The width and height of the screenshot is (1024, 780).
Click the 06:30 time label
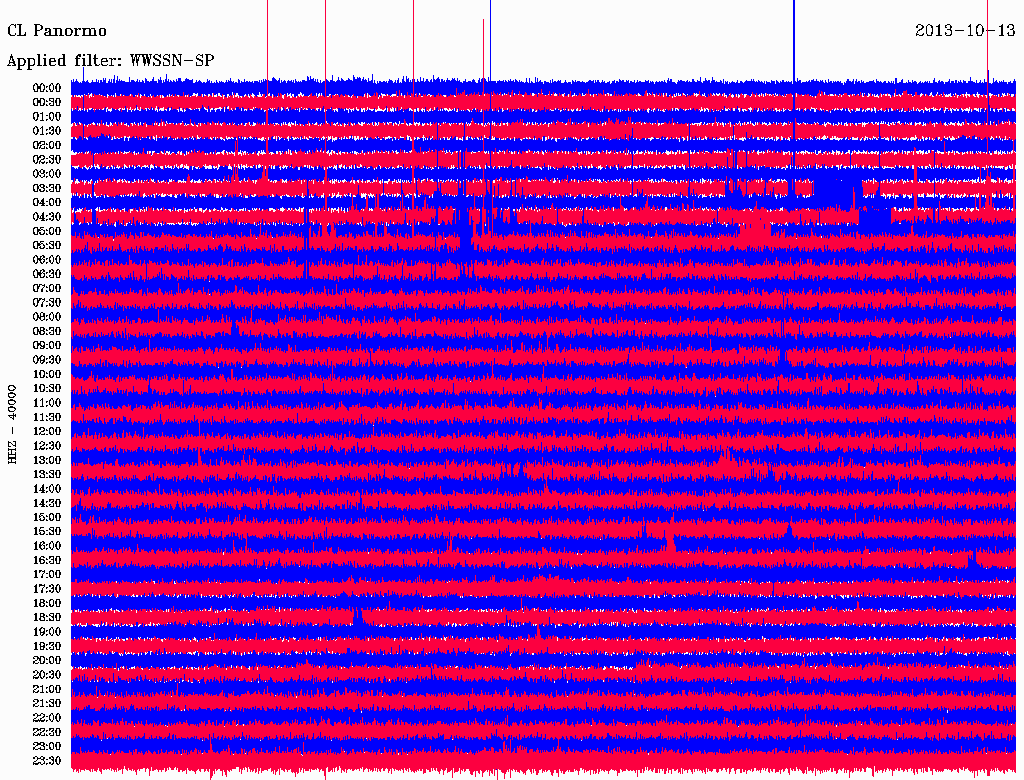(46, 274)
